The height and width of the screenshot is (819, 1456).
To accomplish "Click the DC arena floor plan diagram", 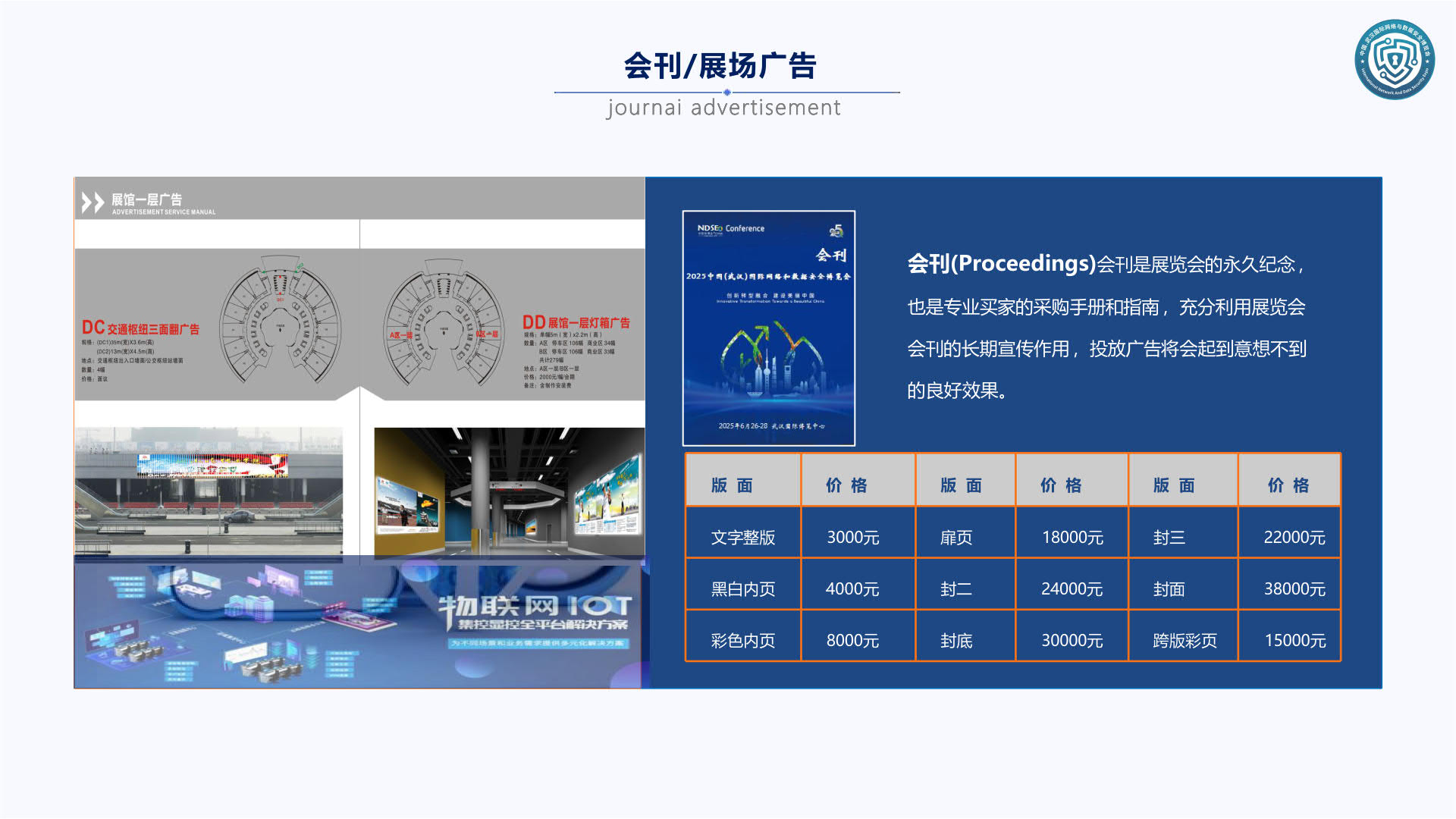I will [x=280, y=323].
